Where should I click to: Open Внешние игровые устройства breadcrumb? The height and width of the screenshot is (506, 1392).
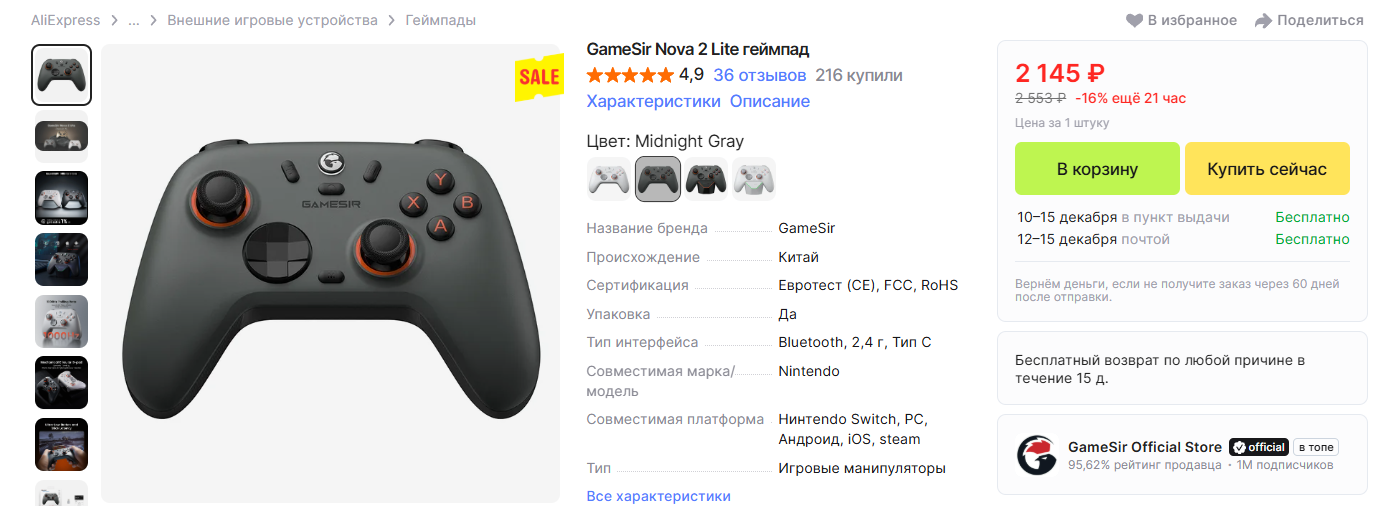[x=273, y=20]
